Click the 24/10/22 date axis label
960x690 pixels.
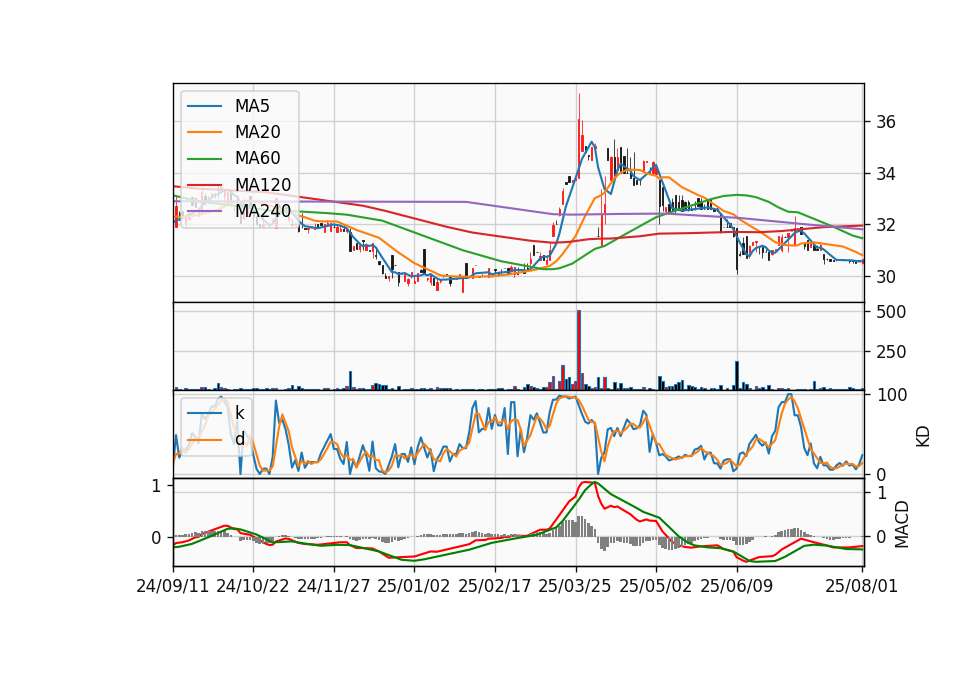pos(253,586)
